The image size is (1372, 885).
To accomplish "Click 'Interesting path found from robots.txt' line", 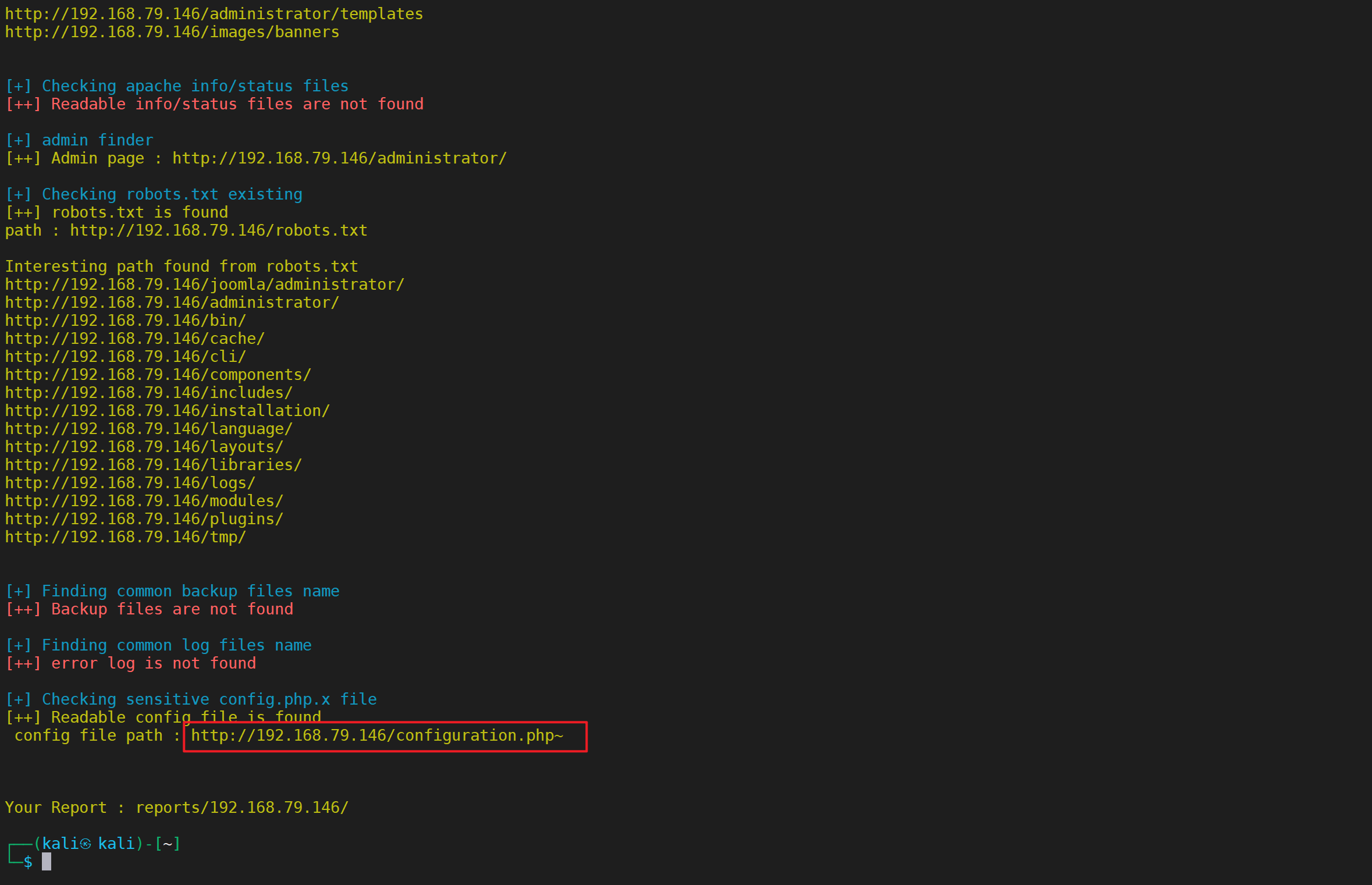I will point(182,266).
